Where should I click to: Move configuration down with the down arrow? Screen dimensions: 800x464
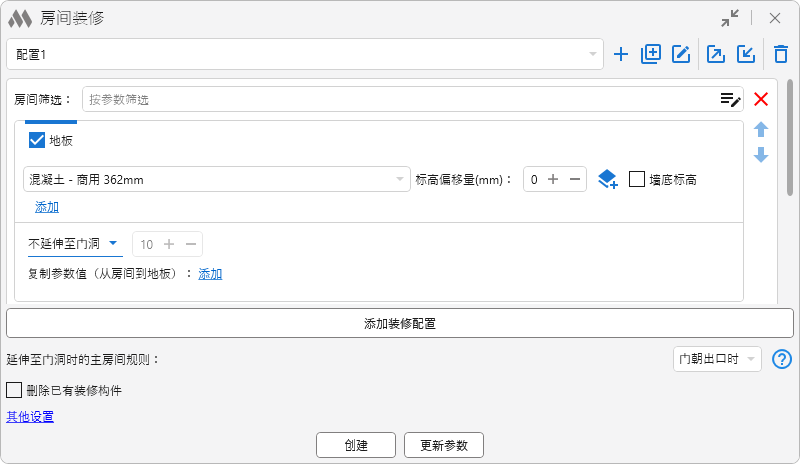point(761,155)
